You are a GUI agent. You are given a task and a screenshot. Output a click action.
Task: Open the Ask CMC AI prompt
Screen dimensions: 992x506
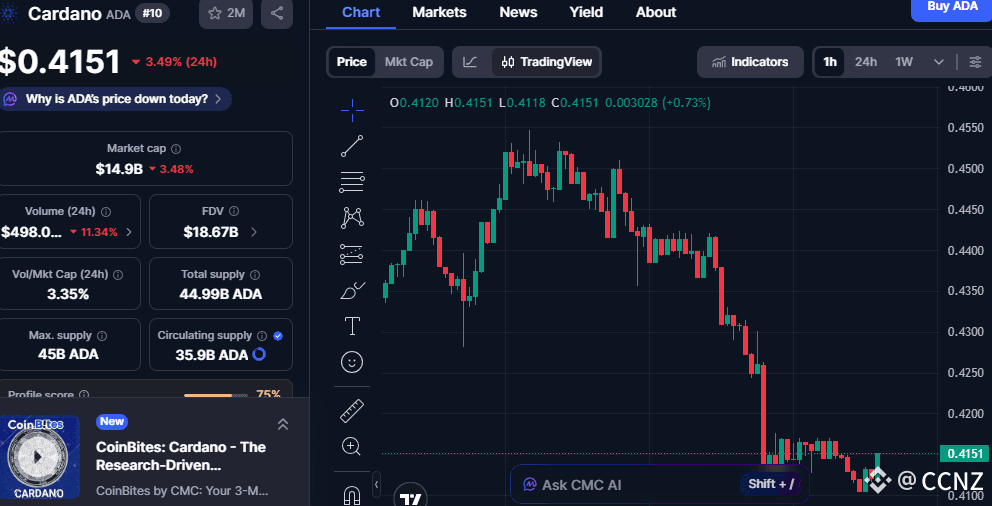[659, 484]
